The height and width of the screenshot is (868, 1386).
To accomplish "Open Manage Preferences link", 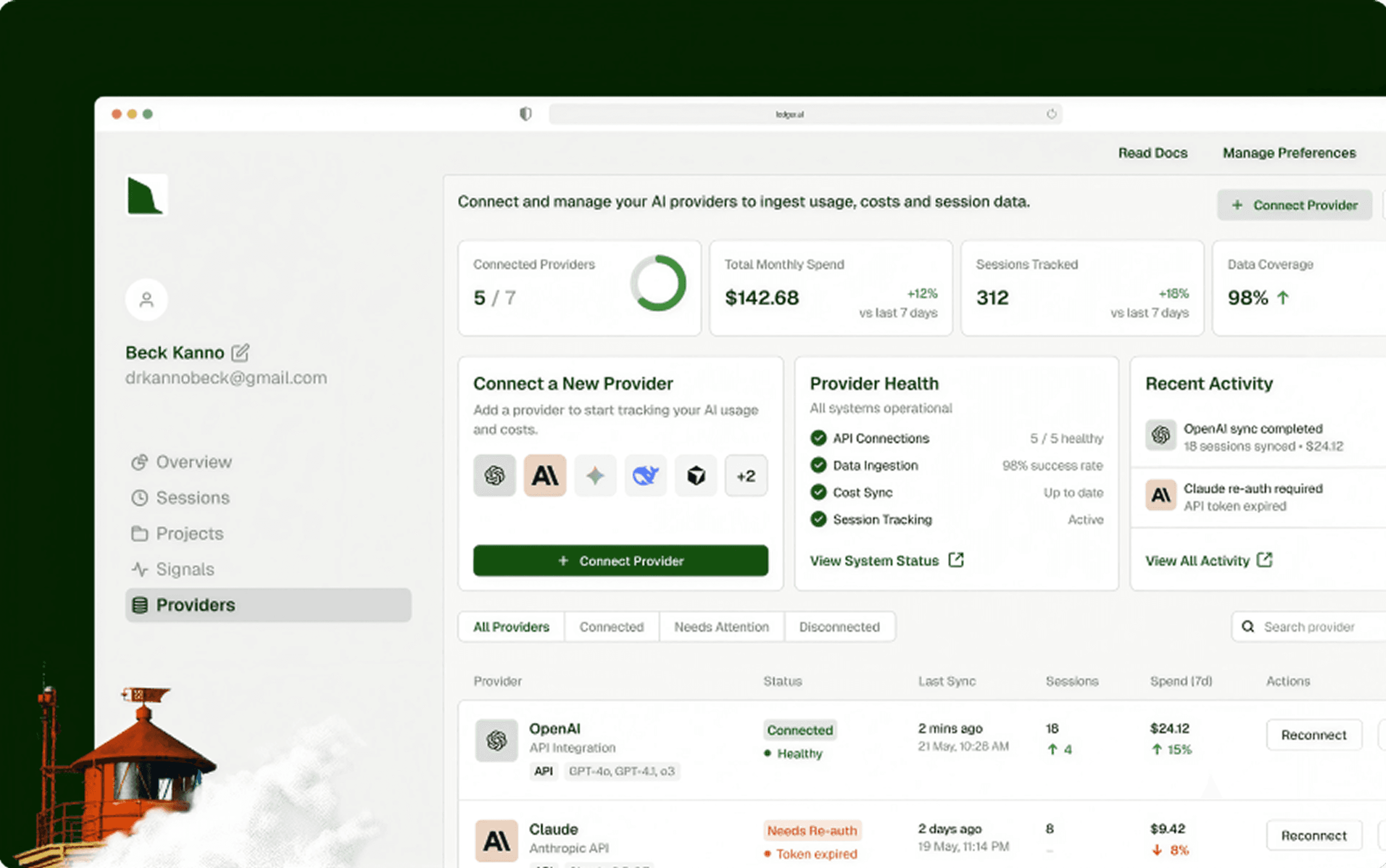I will pyautogui.click(x=1289, y=153).
